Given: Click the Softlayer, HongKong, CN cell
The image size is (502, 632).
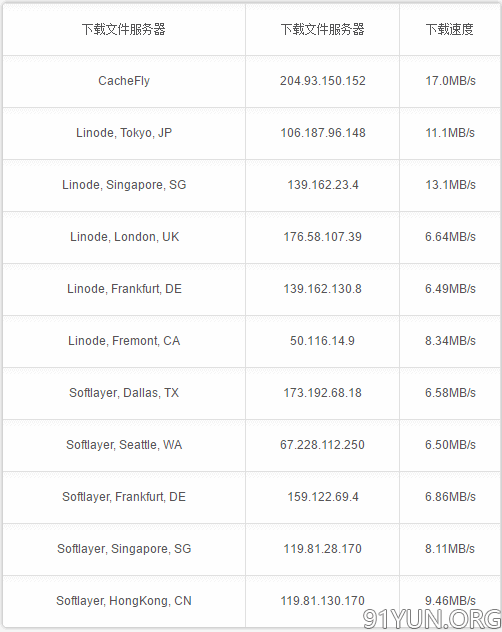Looking at the screenshot, I should (x=124, y=601).
